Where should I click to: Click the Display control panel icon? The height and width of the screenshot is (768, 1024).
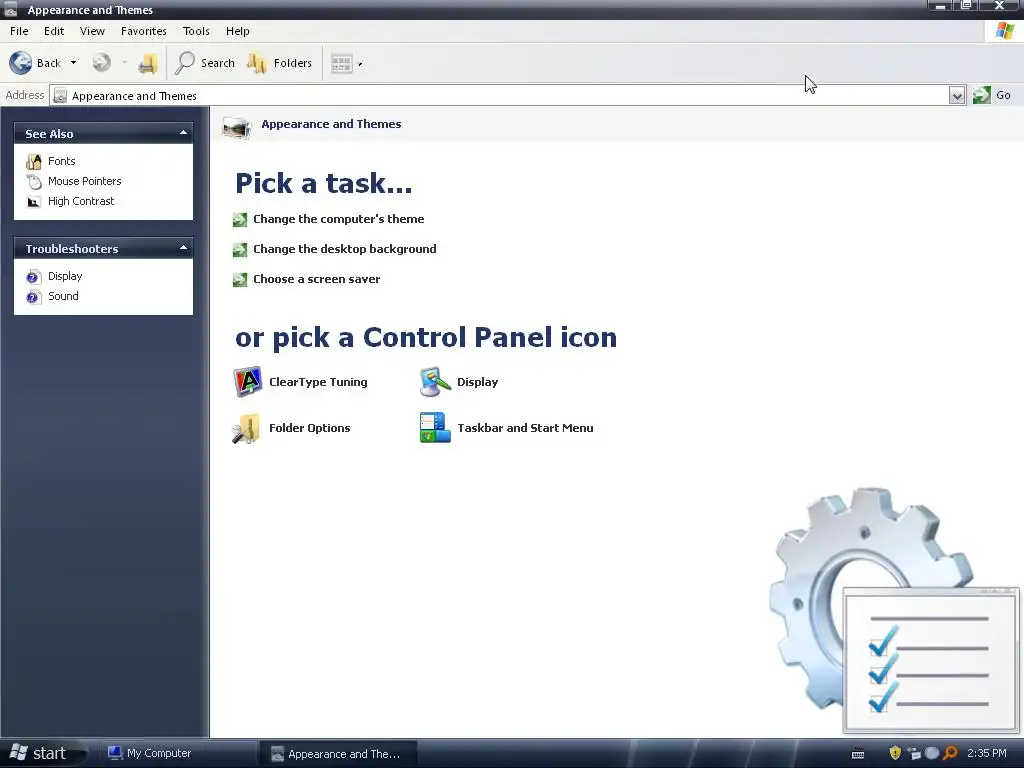pyautogui.click(x=435, y=382)
